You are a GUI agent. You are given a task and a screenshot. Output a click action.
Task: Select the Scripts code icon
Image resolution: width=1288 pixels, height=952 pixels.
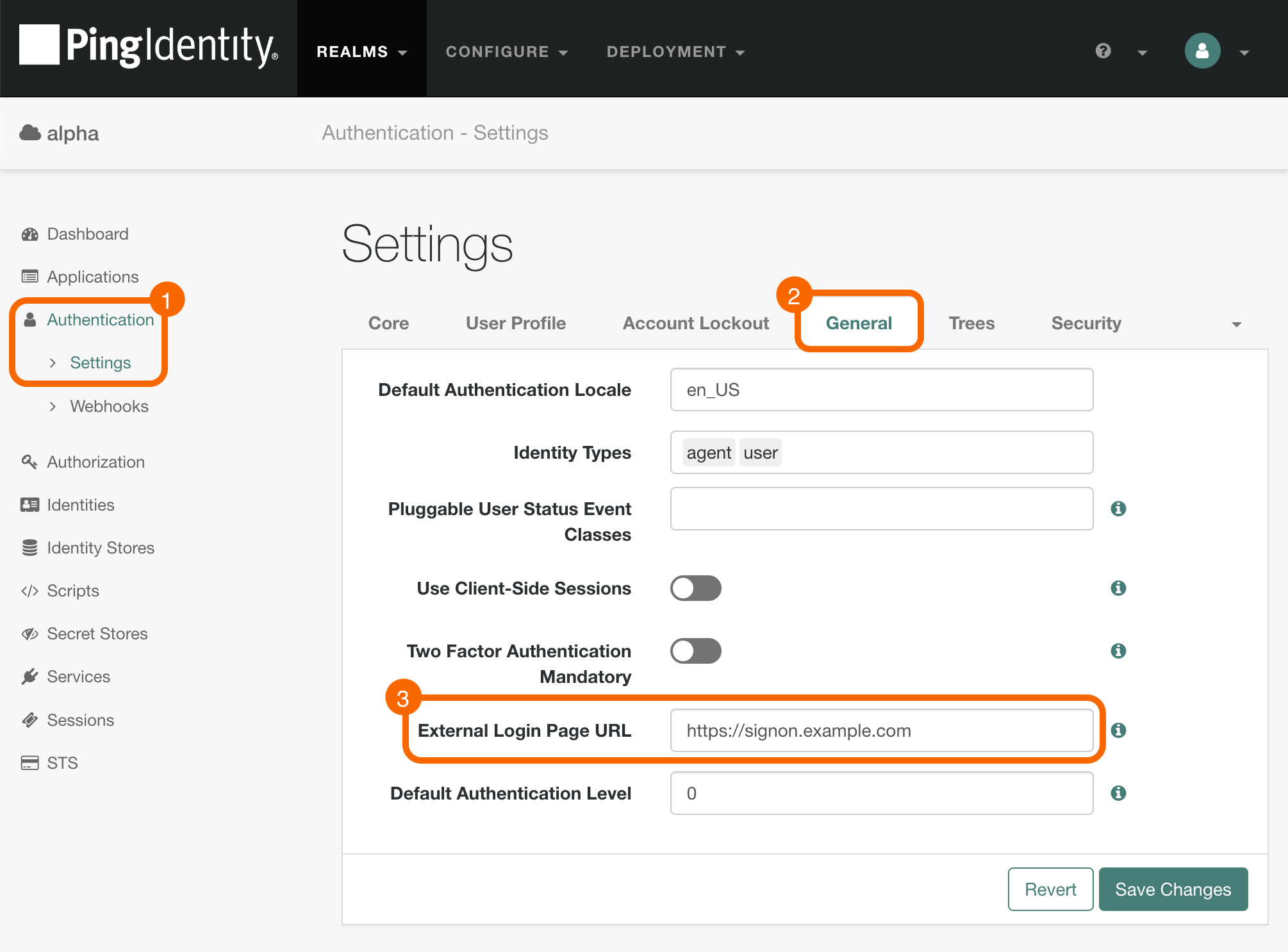[29, 591]
